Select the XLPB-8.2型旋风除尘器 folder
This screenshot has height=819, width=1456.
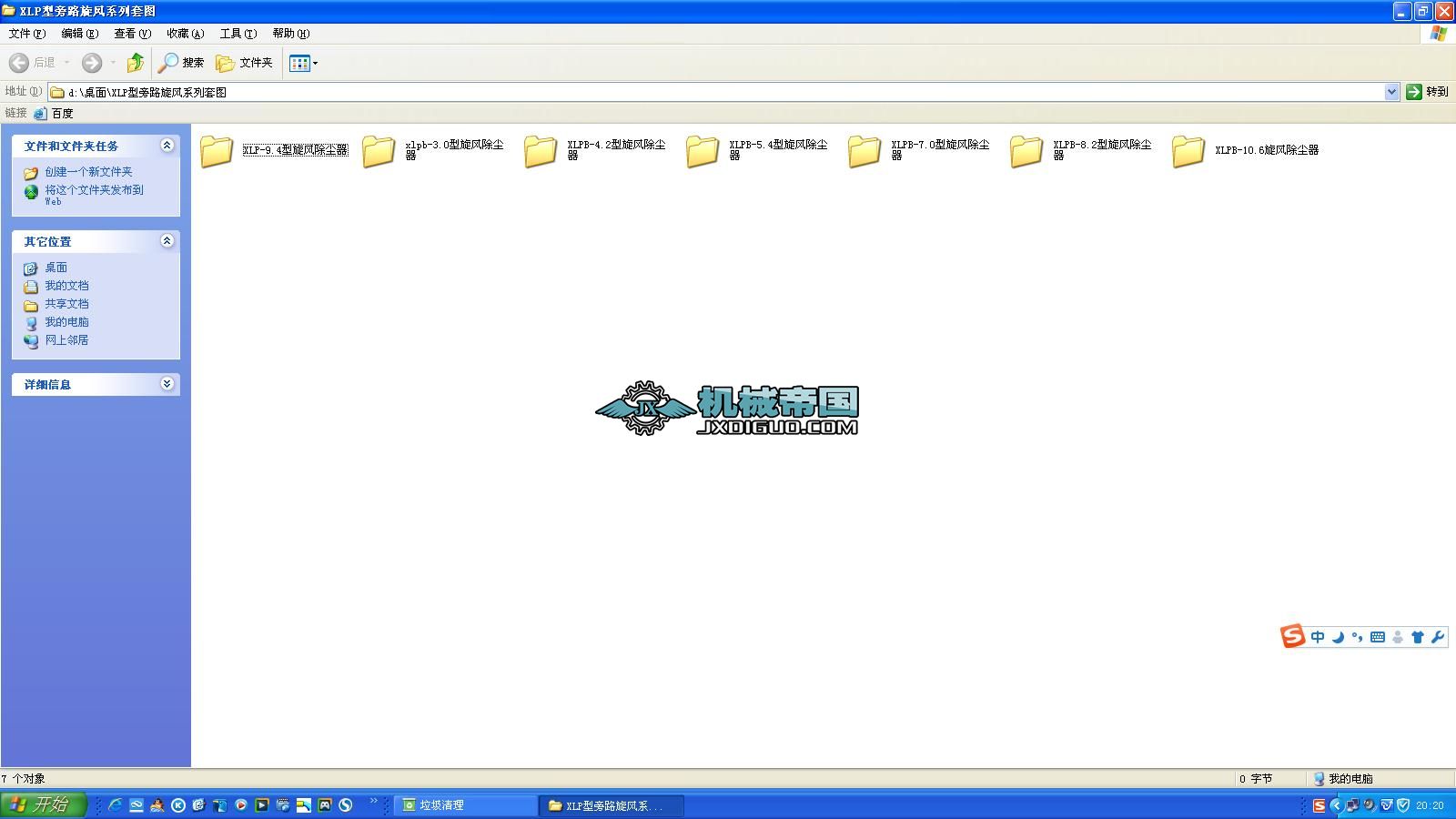click(x=1081, y=150)
